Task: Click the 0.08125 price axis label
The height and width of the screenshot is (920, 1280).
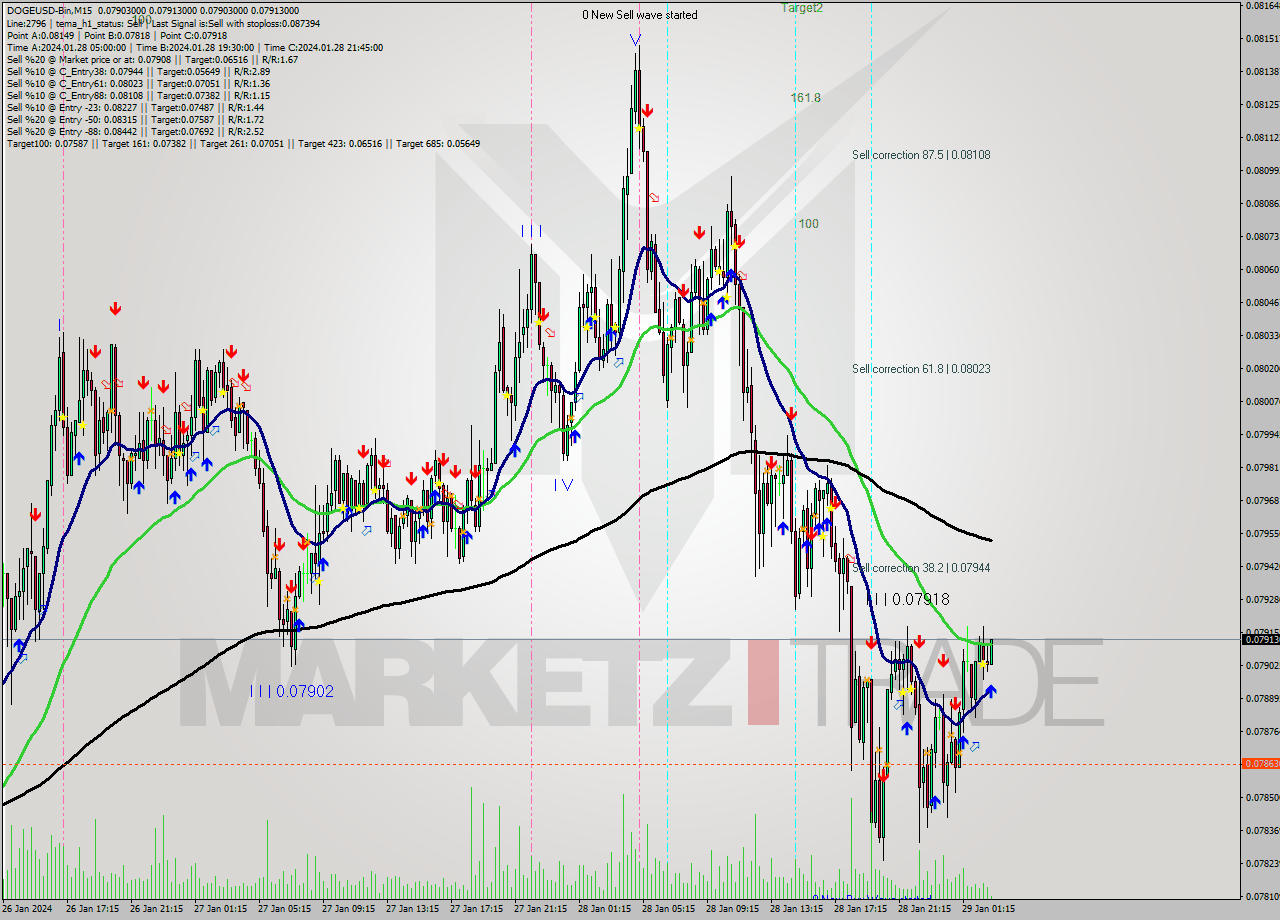Action: 1263,104
